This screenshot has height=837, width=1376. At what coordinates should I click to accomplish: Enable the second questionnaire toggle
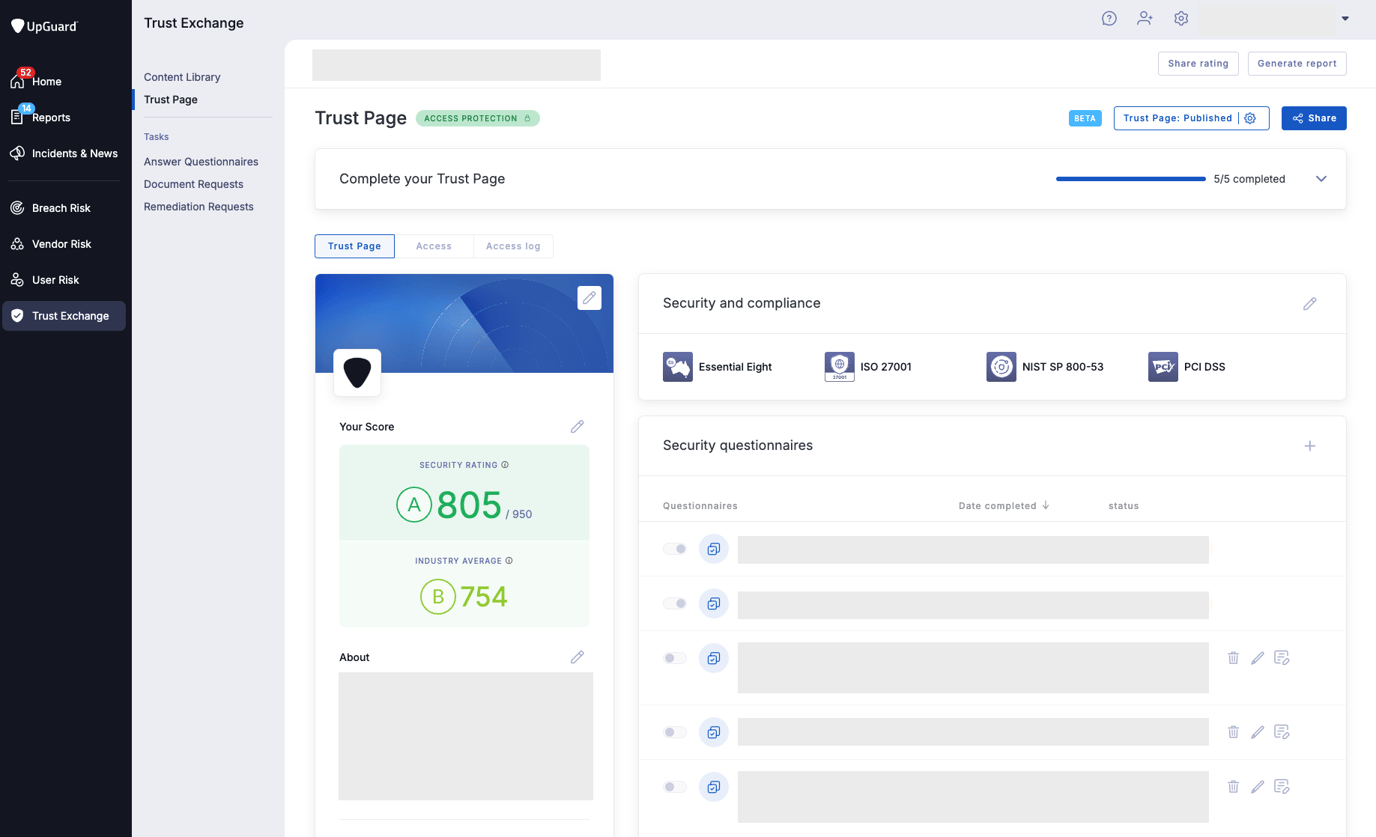pyautogui.click(x=674, y=603)
